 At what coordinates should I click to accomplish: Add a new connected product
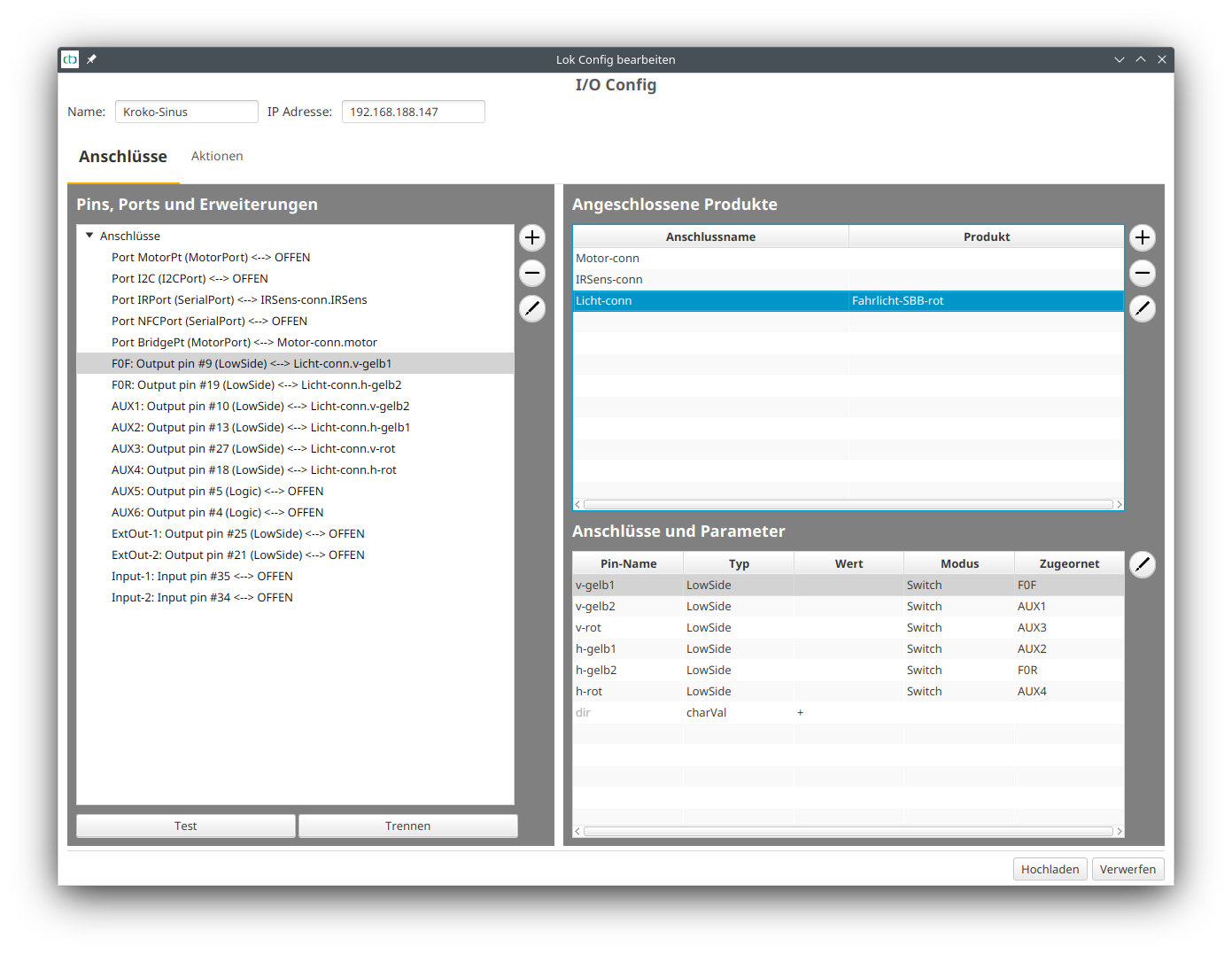[1142, 237]
